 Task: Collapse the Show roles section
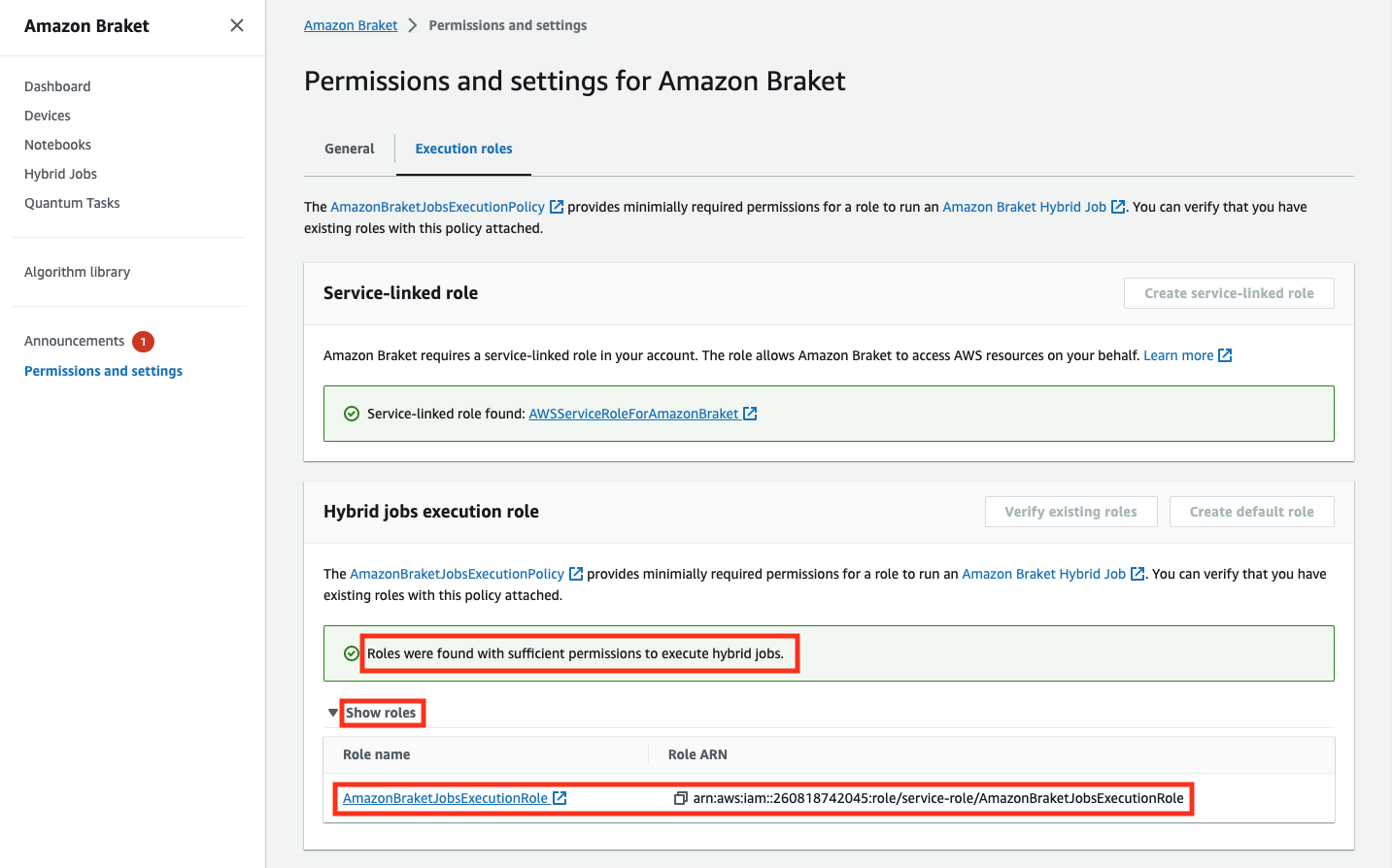333,713
